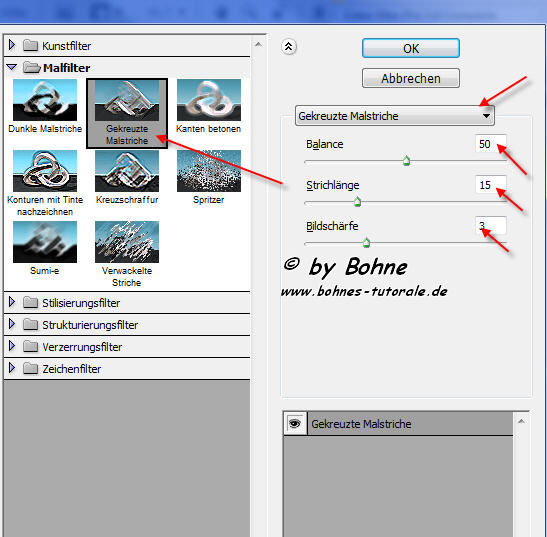The width and height of the screenshot is (547, 537).
Task: Select the Kreuzschraffur filter thumbnail
Action: [127, 171]
